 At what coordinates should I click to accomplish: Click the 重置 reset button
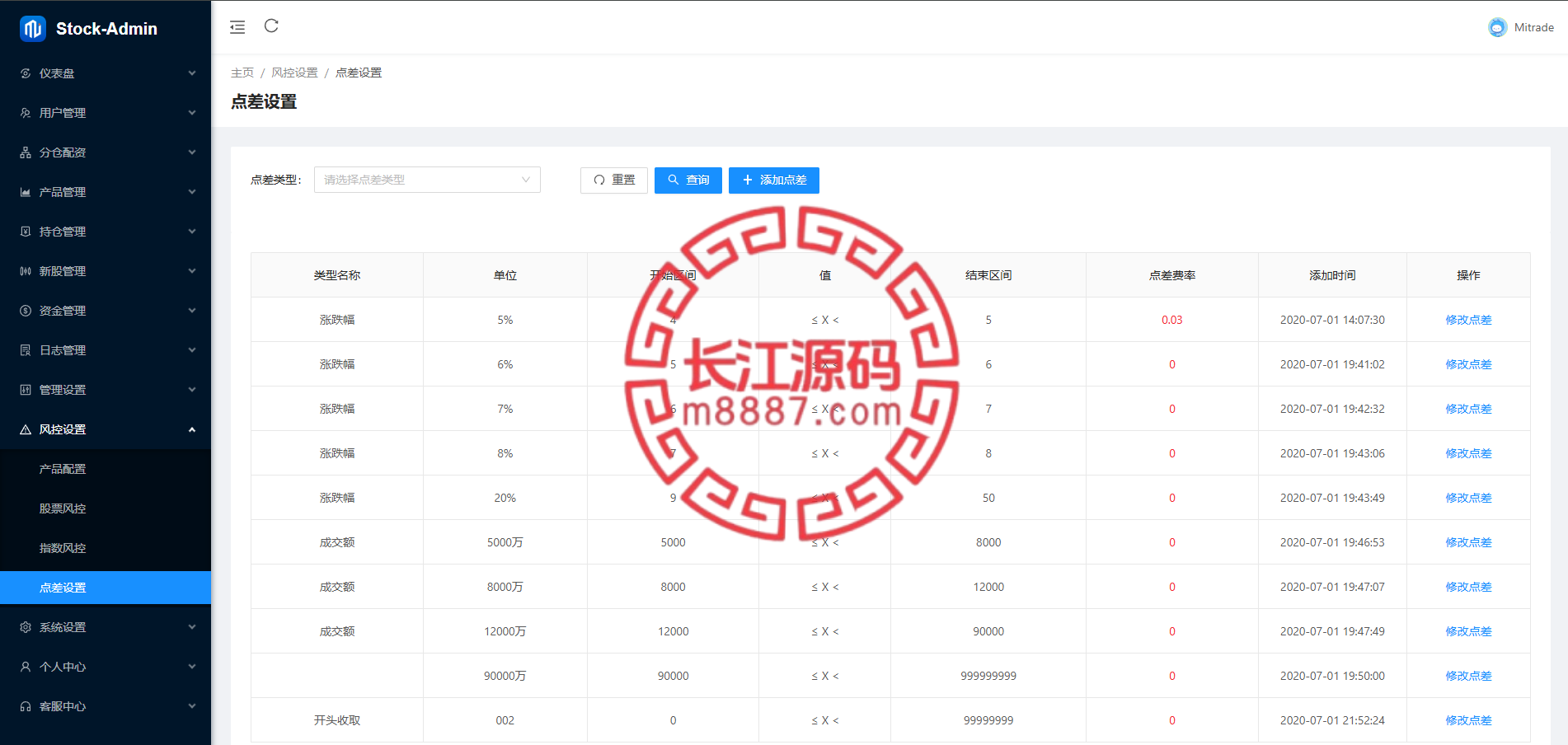(614, 180)
